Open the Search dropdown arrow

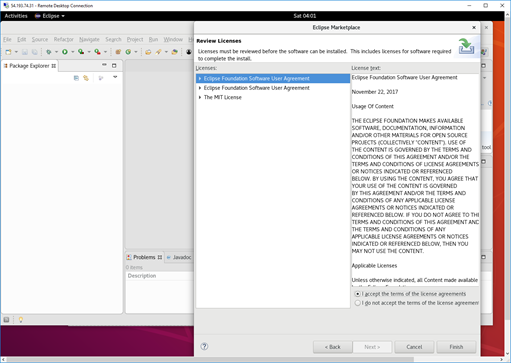click(166, 52)
